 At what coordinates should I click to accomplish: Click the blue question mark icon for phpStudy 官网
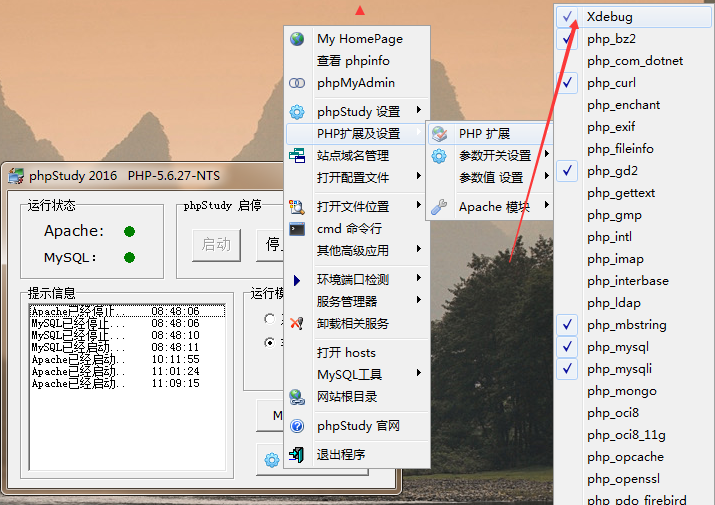(x=297, y=426)
